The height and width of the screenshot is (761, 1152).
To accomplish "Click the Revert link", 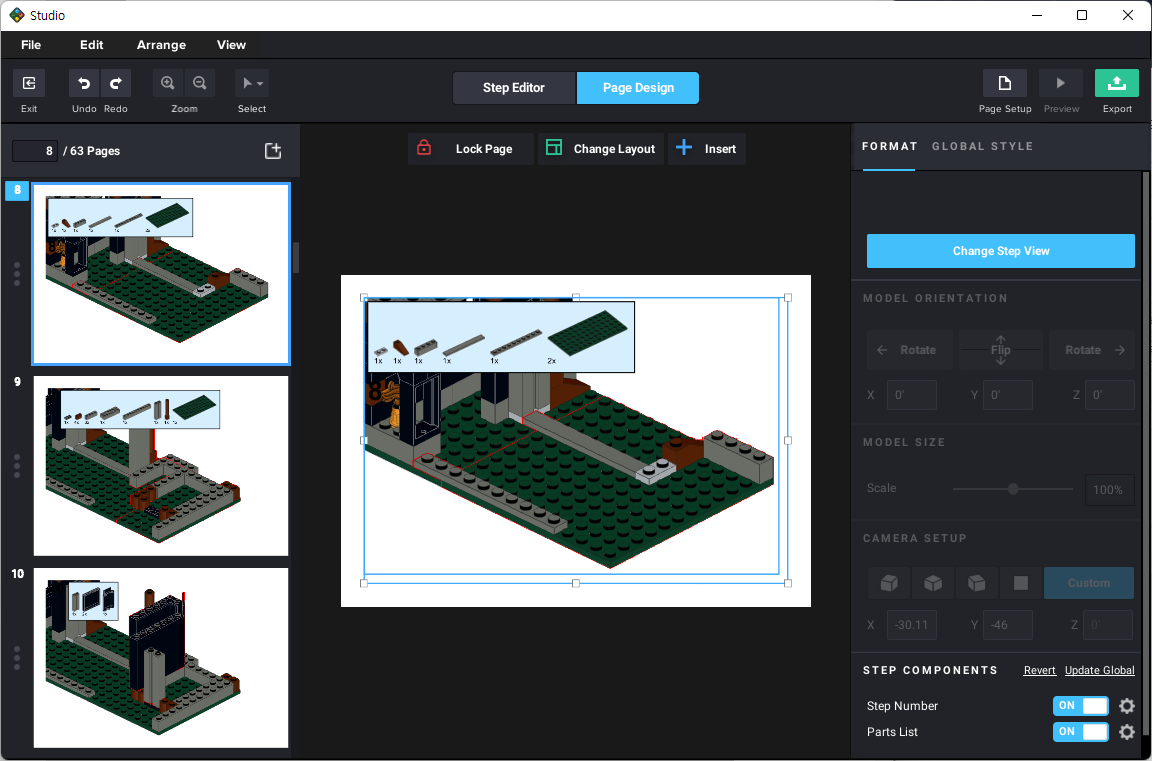I will tap(1040, 670).
